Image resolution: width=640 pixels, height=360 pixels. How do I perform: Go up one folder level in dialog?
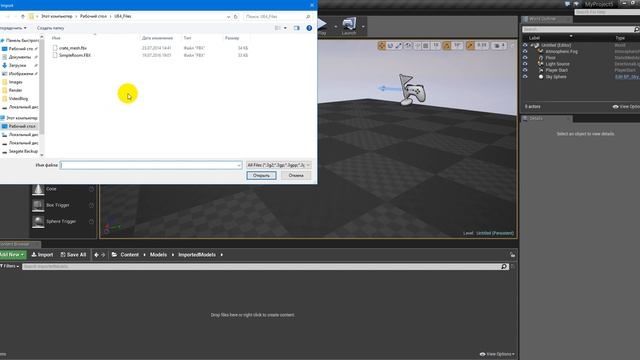(x=22, y=16)
